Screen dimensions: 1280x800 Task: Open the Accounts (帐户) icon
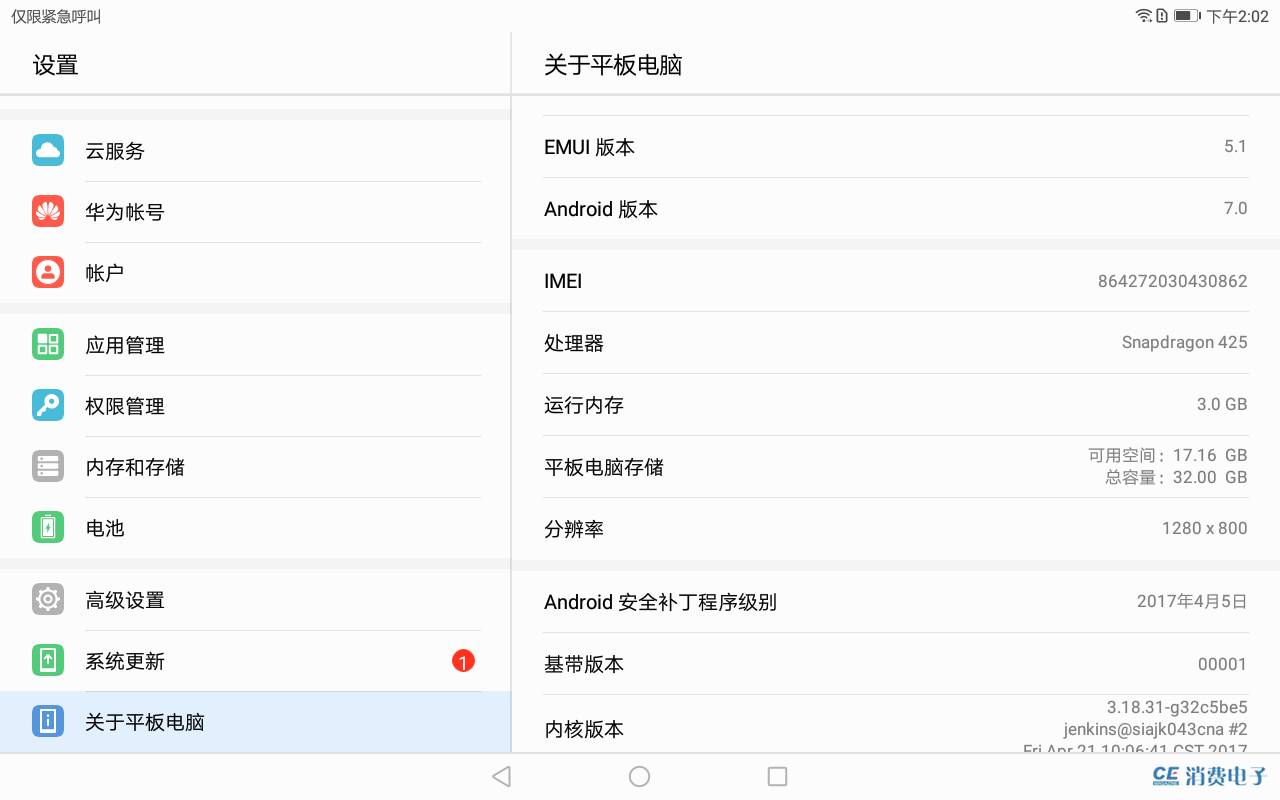tap(47, 271)
